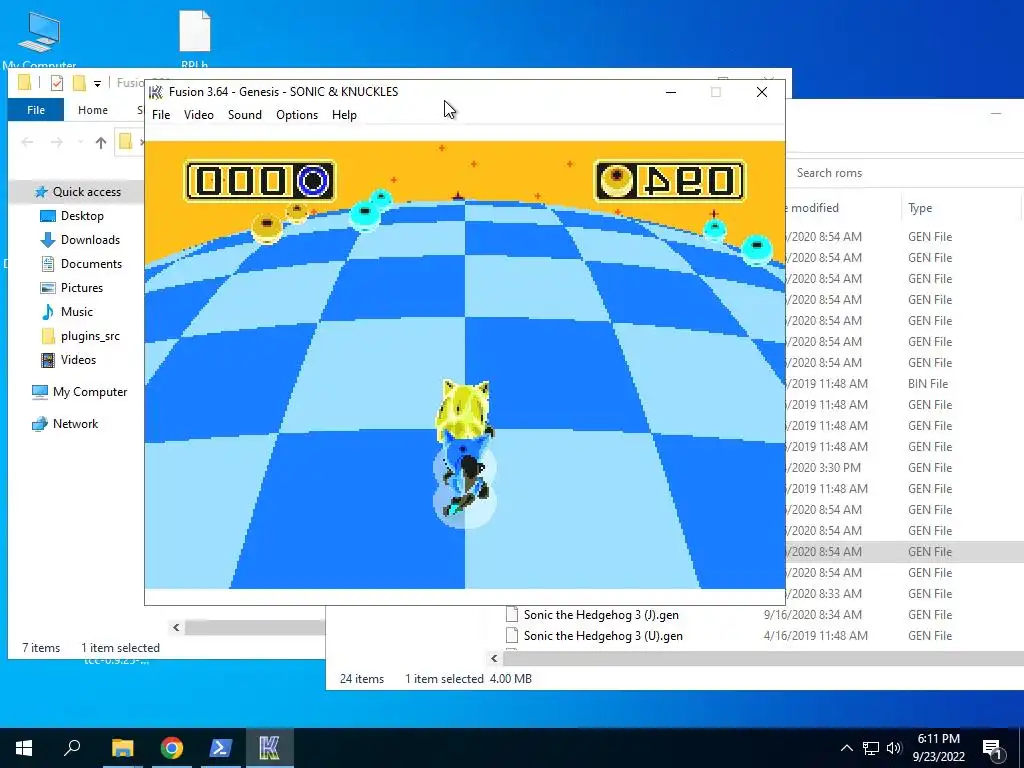Click the BIN File type cell
The width and height of the screenshot is (1024, 768).
[928, 383]
